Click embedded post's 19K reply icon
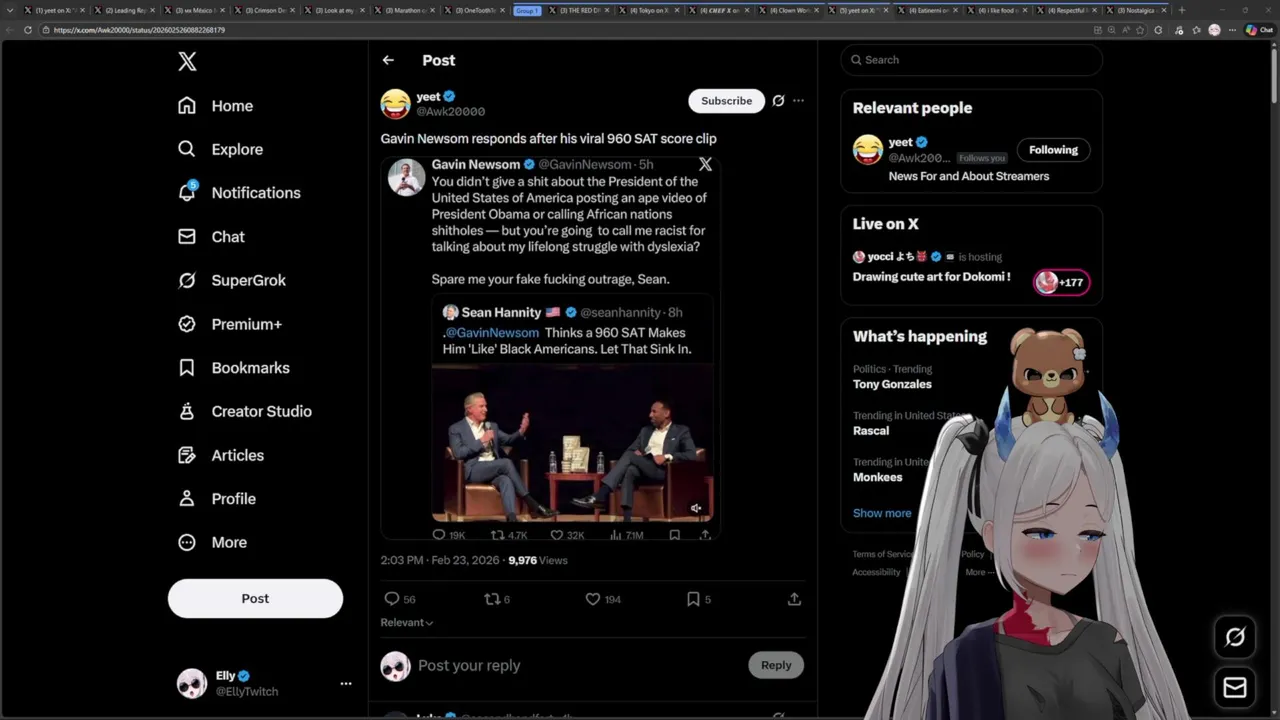 coord(439,535)
